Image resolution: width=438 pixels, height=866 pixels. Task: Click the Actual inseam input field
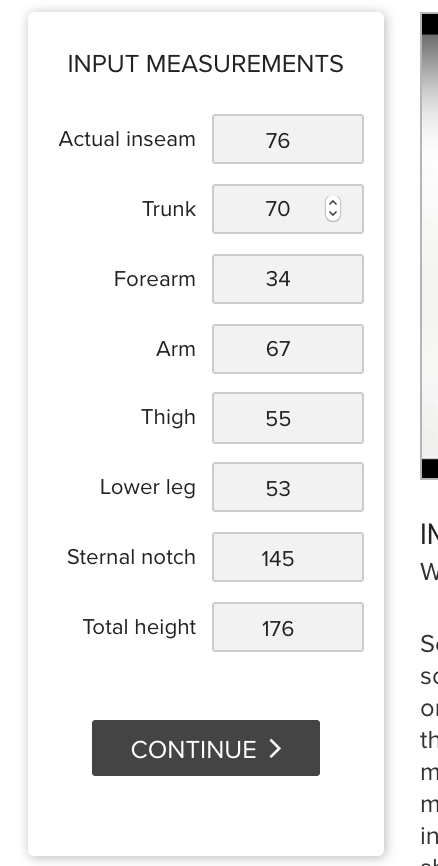click(x=288, y=139)
